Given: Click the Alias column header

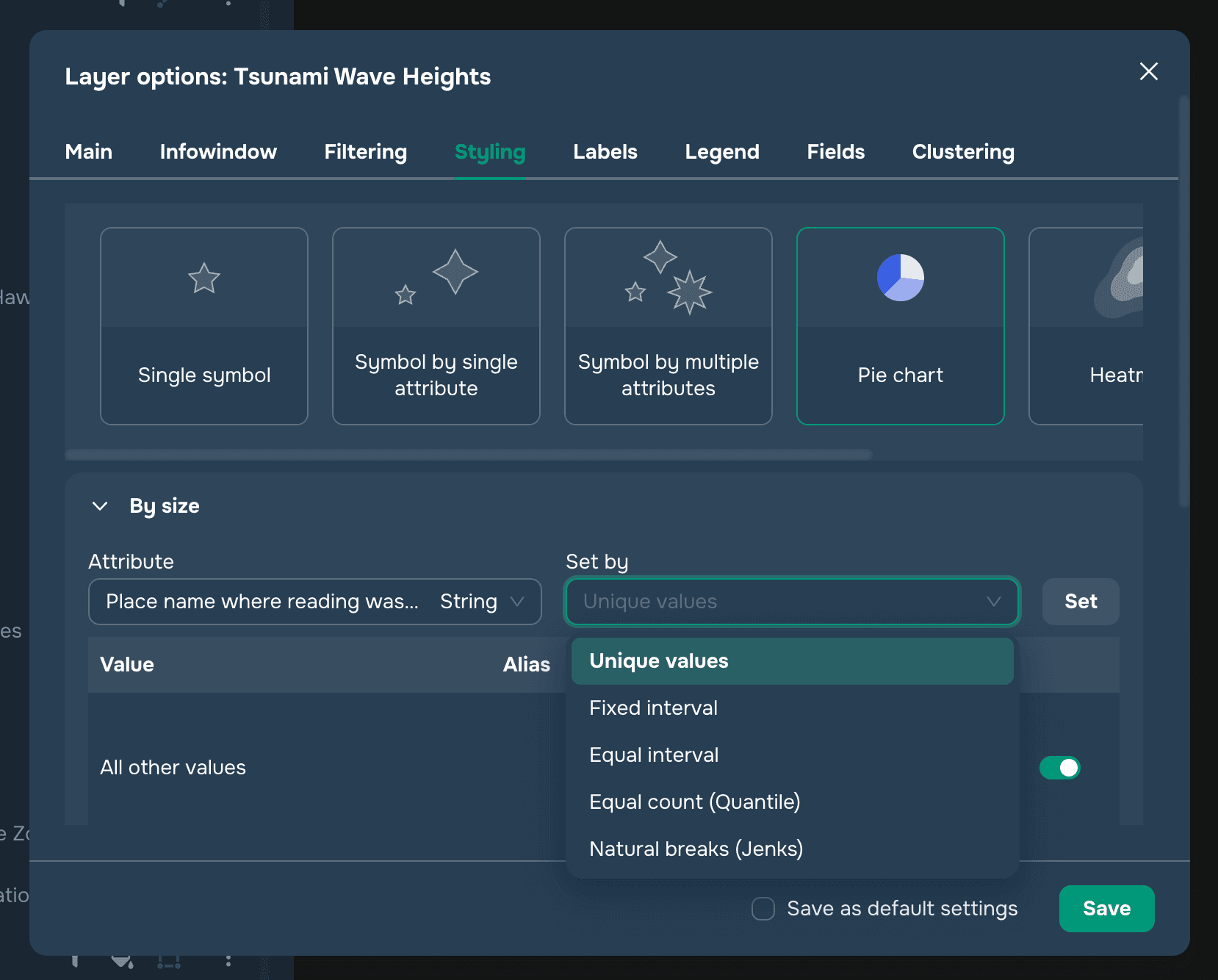Looking at the screenshot, I should tap(527, 665).
